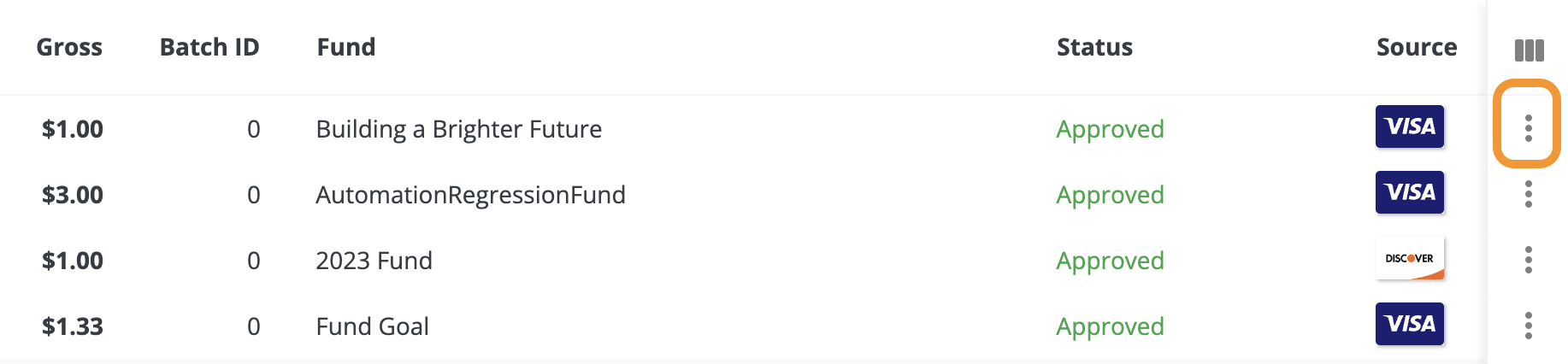The width and height of the screenshot is (1568, 364).
Task: Sort by the Gross column header
Action: click(69, 47)
